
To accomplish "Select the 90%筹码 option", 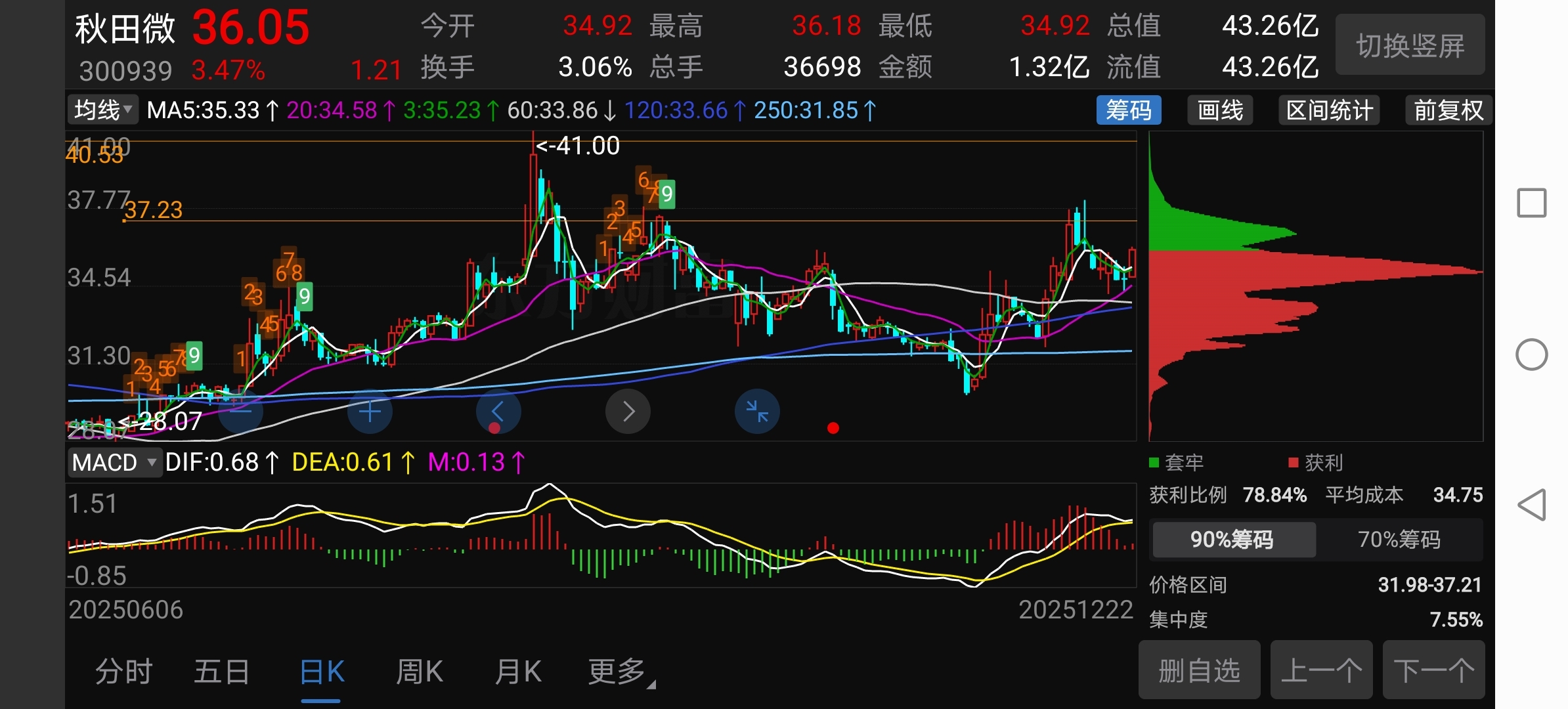I will (1232, 540).
